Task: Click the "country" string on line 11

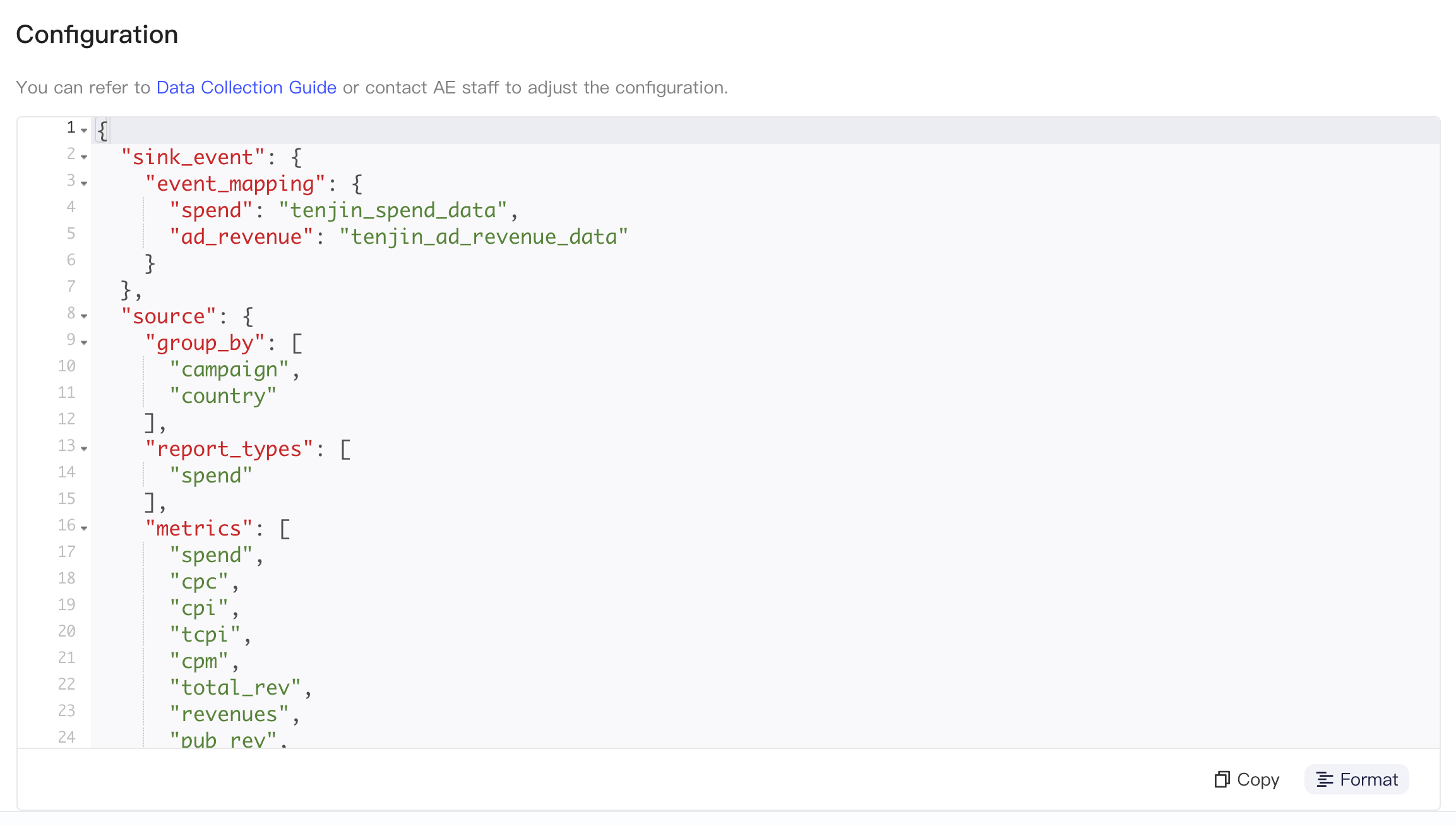Action: [x=224, y=395]
